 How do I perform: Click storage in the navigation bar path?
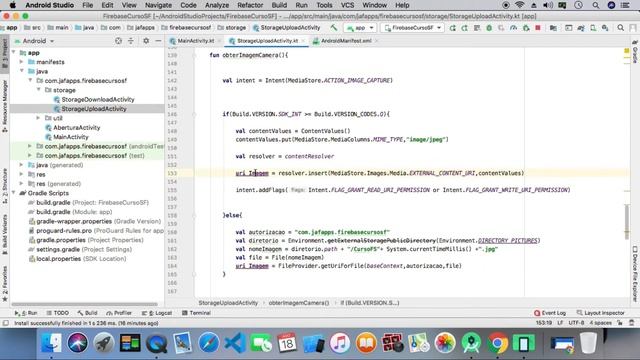[232, 28]
